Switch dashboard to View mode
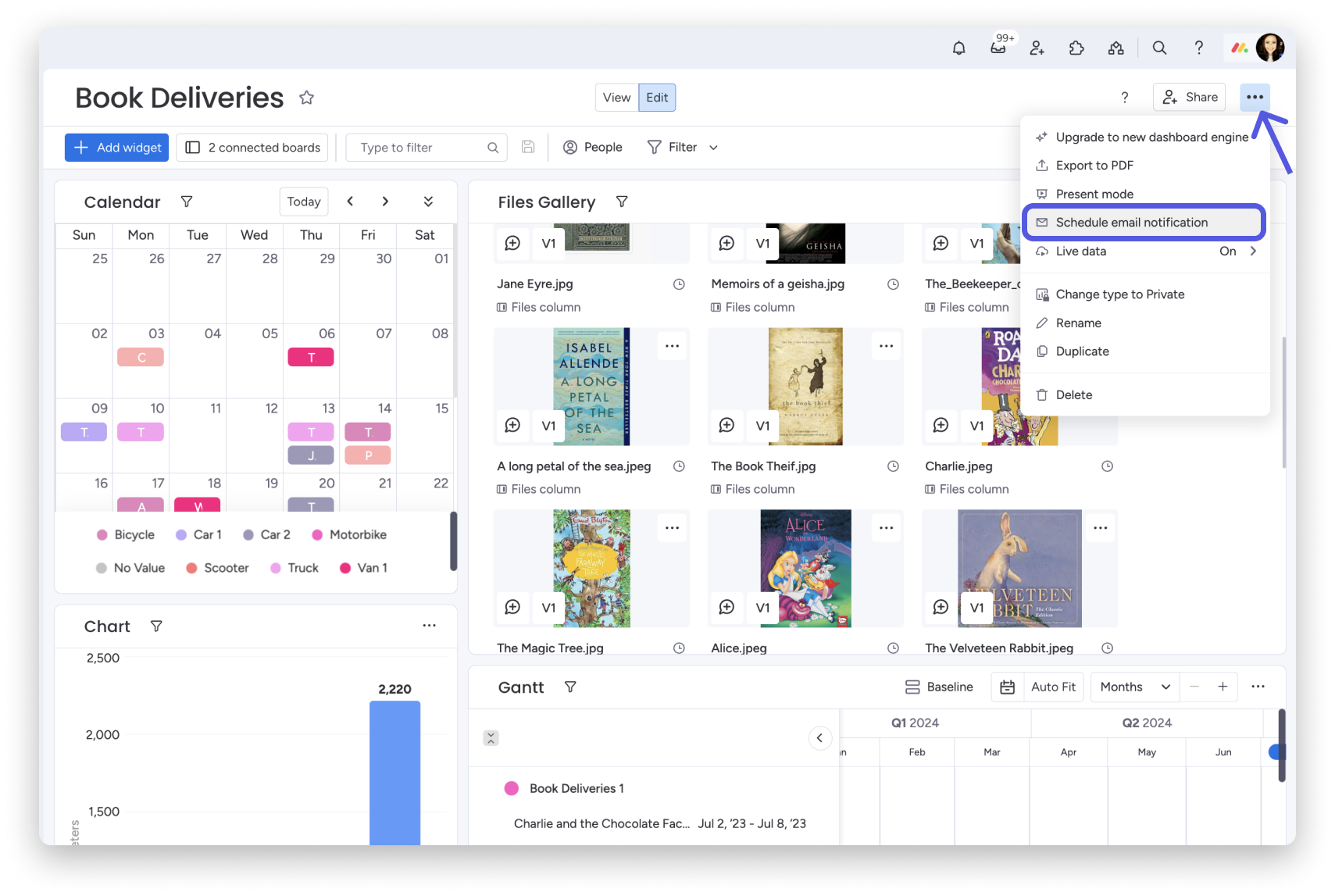 click(x=616, y=98)
